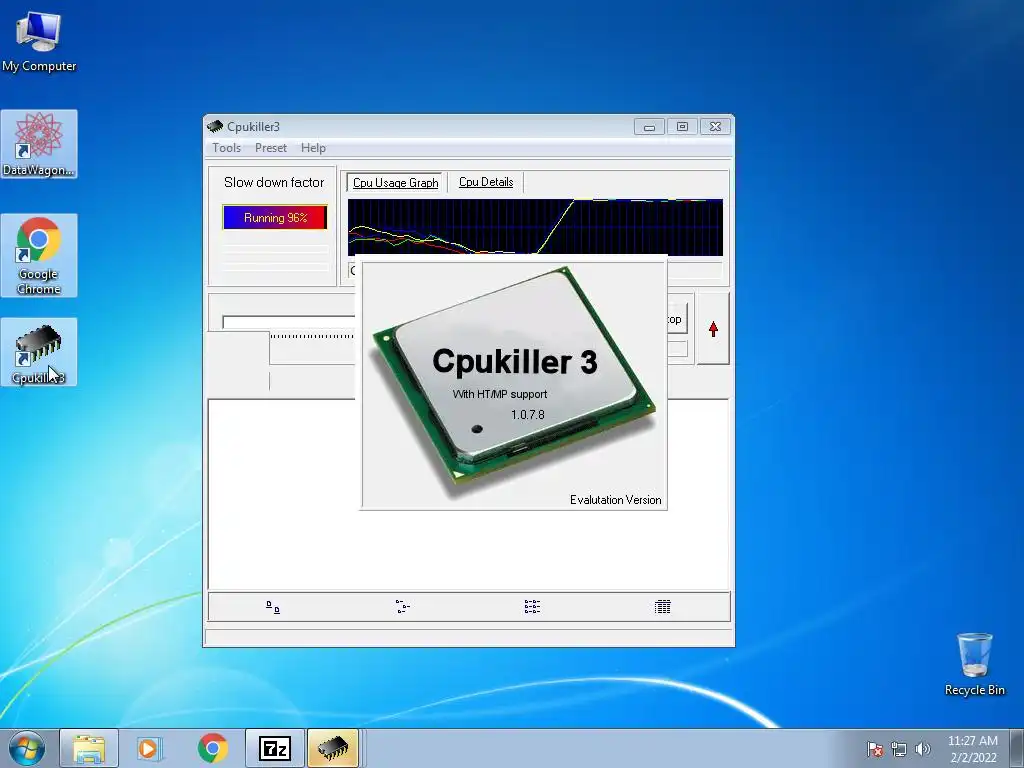Switch to the Cpu Usage Graph tab
Image resolution: width=1024 pixels, height=768 pixels.
coord(395,183)
